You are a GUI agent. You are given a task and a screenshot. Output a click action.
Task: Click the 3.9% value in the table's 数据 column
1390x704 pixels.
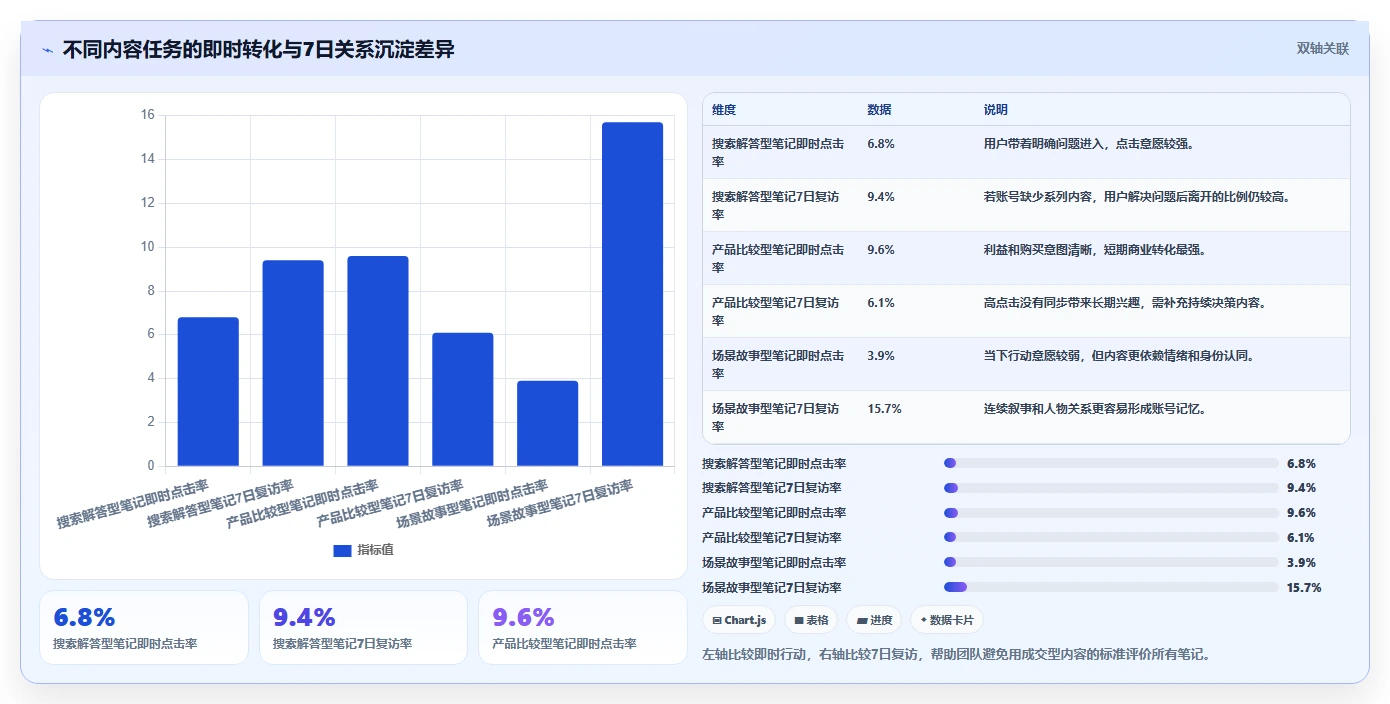click(x=881, y=356)
